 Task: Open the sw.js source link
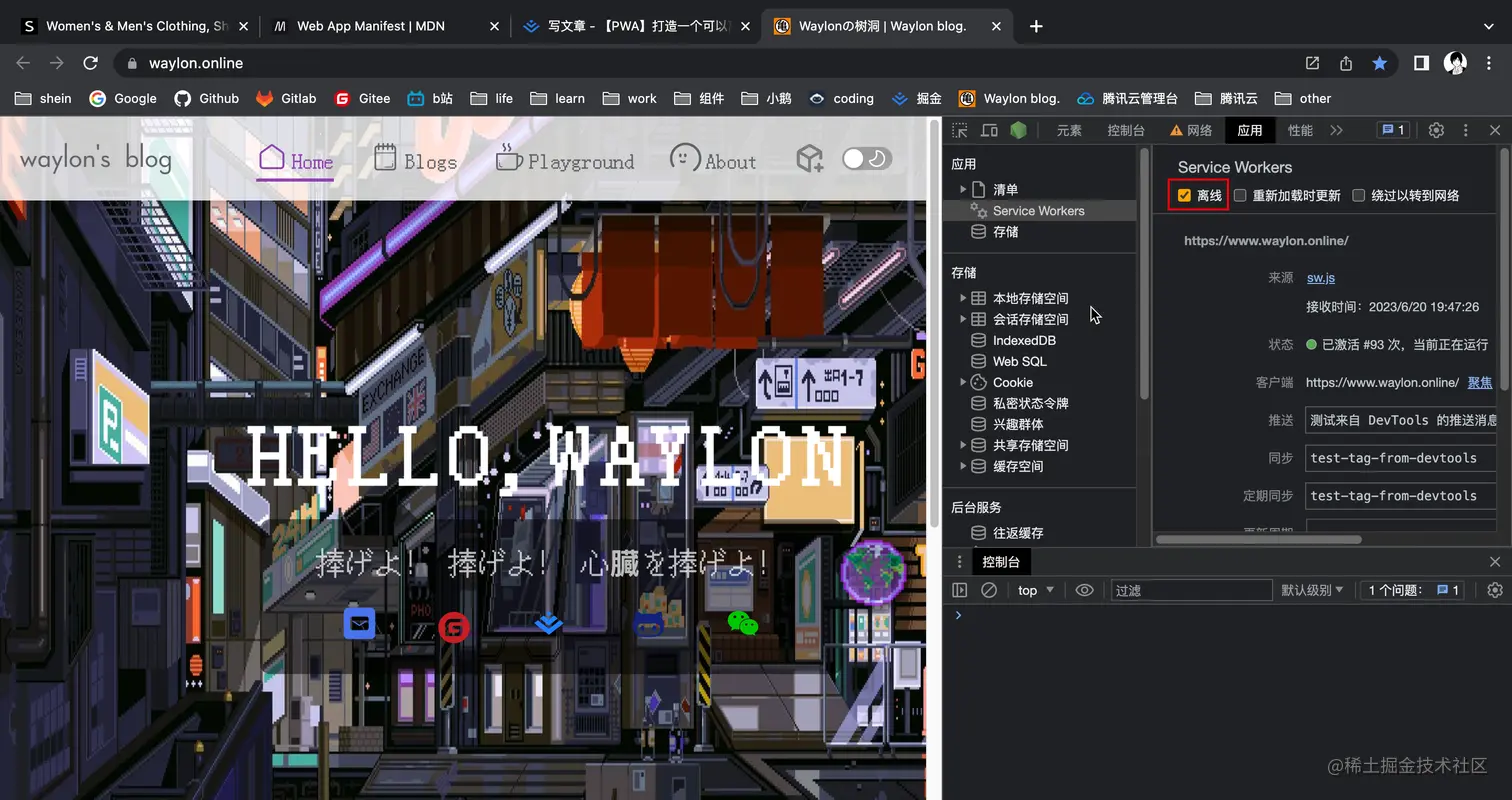tap(1321, 277)
